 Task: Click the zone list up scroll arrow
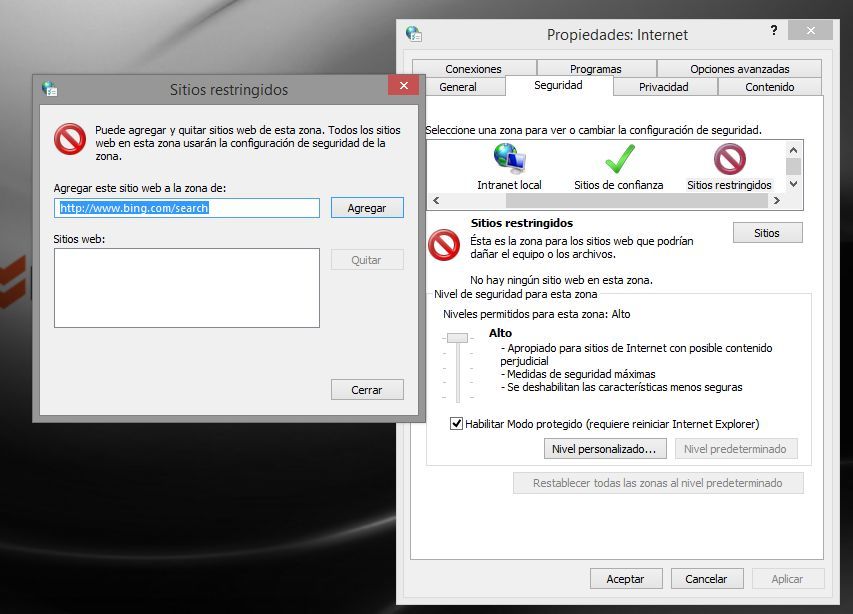point(794,150)
